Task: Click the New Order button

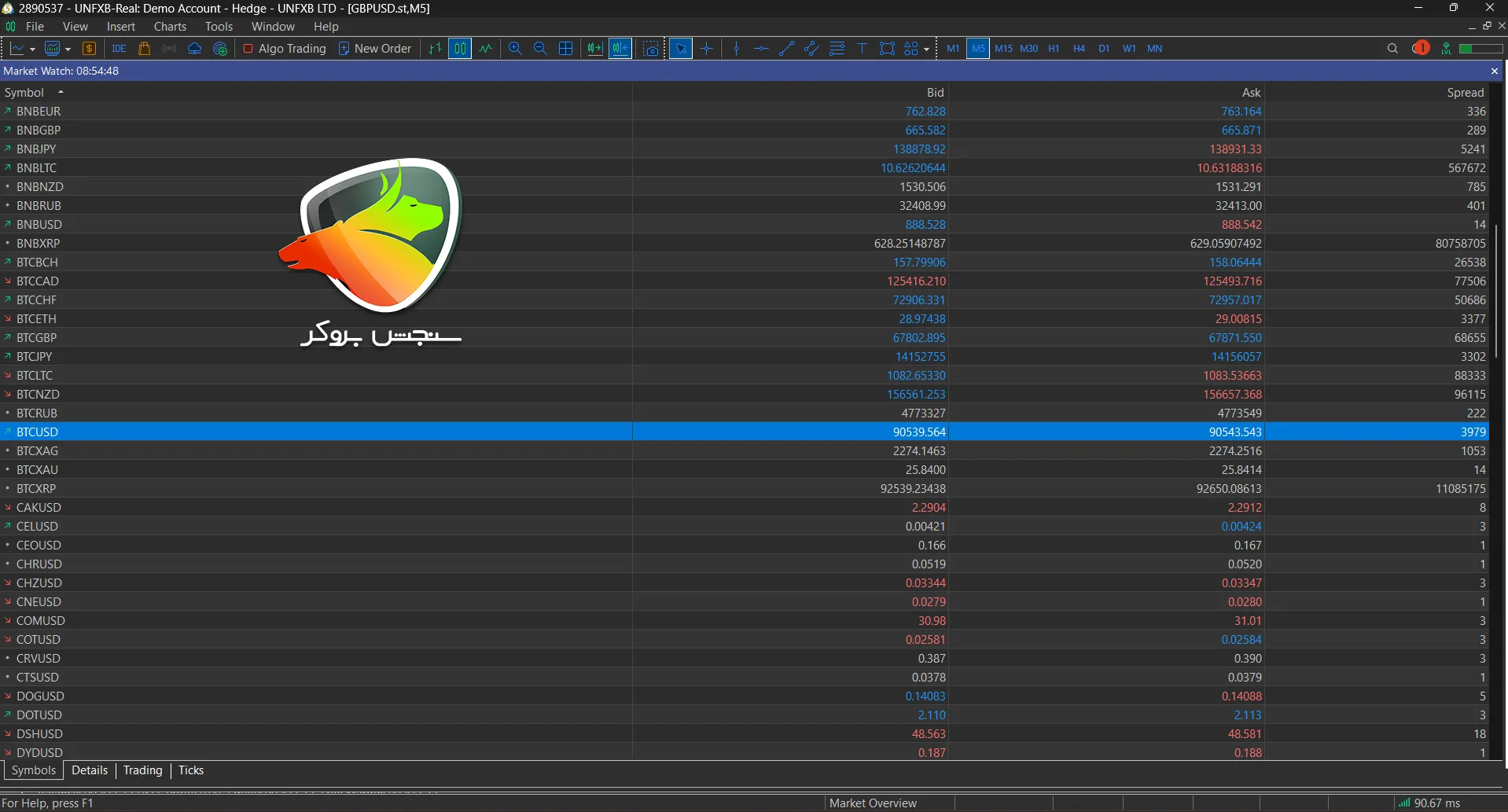Action: (x=375, y=49)
